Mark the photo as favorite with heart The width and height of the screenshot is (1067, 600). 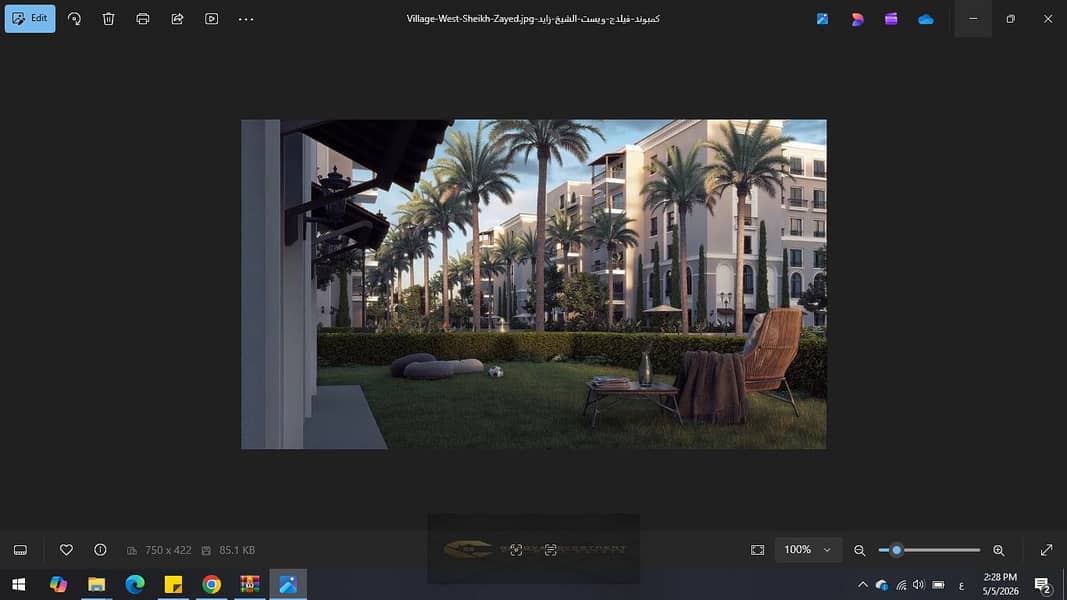[66, 550]
